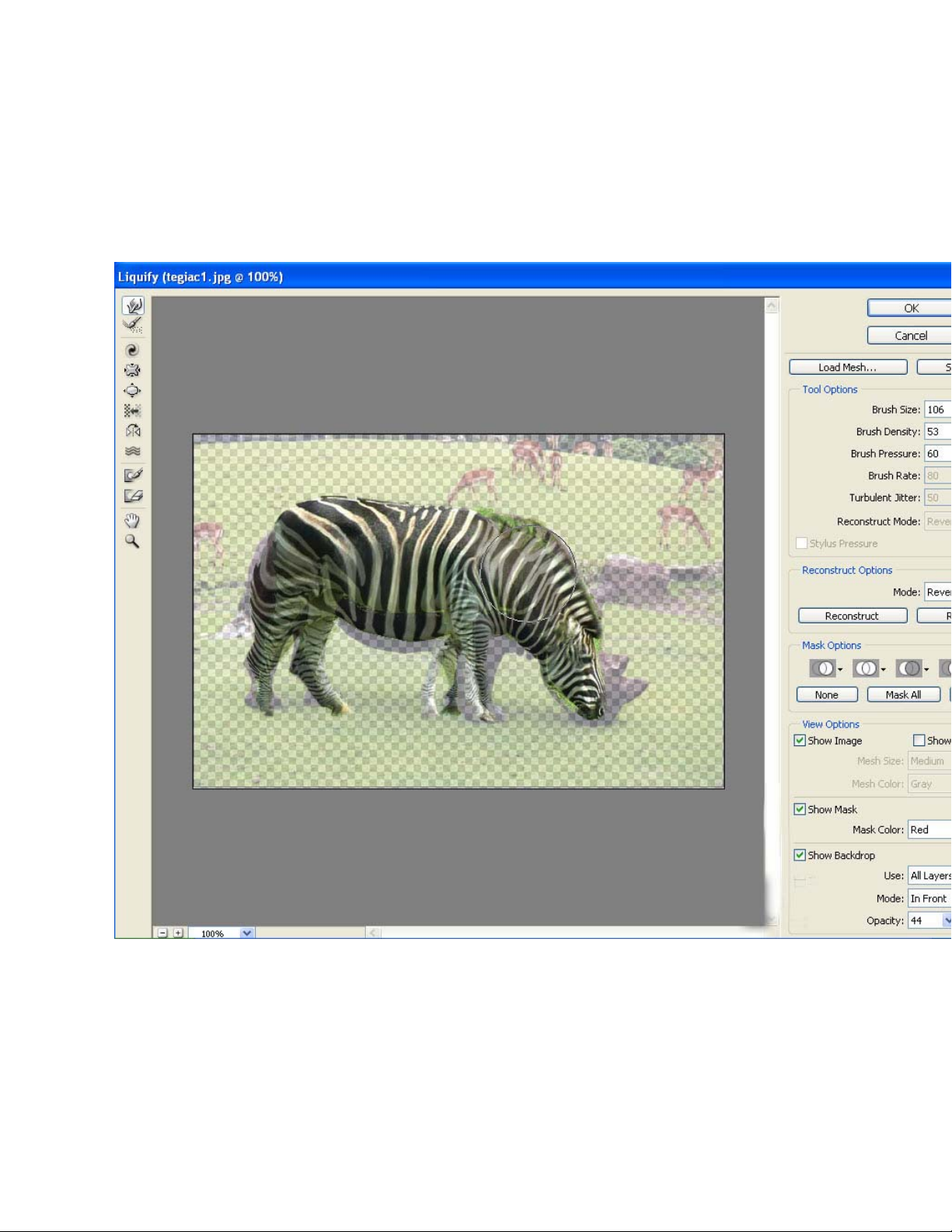
Task: Pick the Freeze Mask tool
Action: coord(133,475)
